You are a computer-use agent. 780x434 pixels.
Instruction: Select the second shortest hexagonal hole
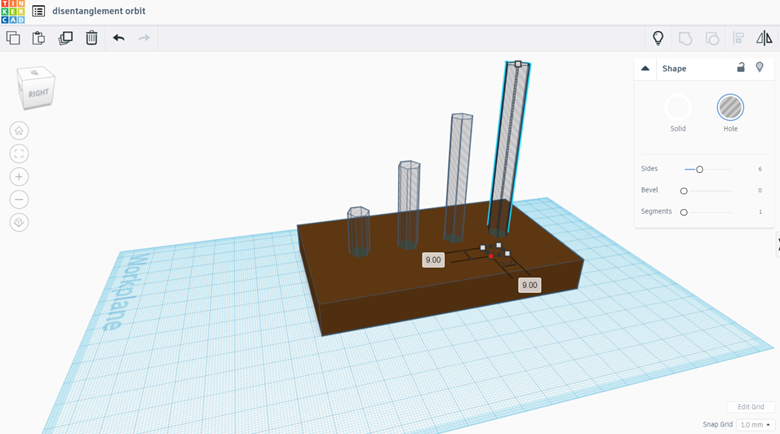(x=409, y=204)
